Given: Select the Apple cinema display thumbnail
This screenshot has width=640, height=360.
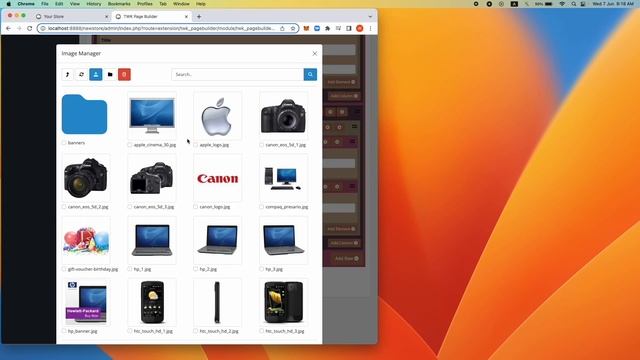Looking at the screenshot, I should (x=152, y=116).
